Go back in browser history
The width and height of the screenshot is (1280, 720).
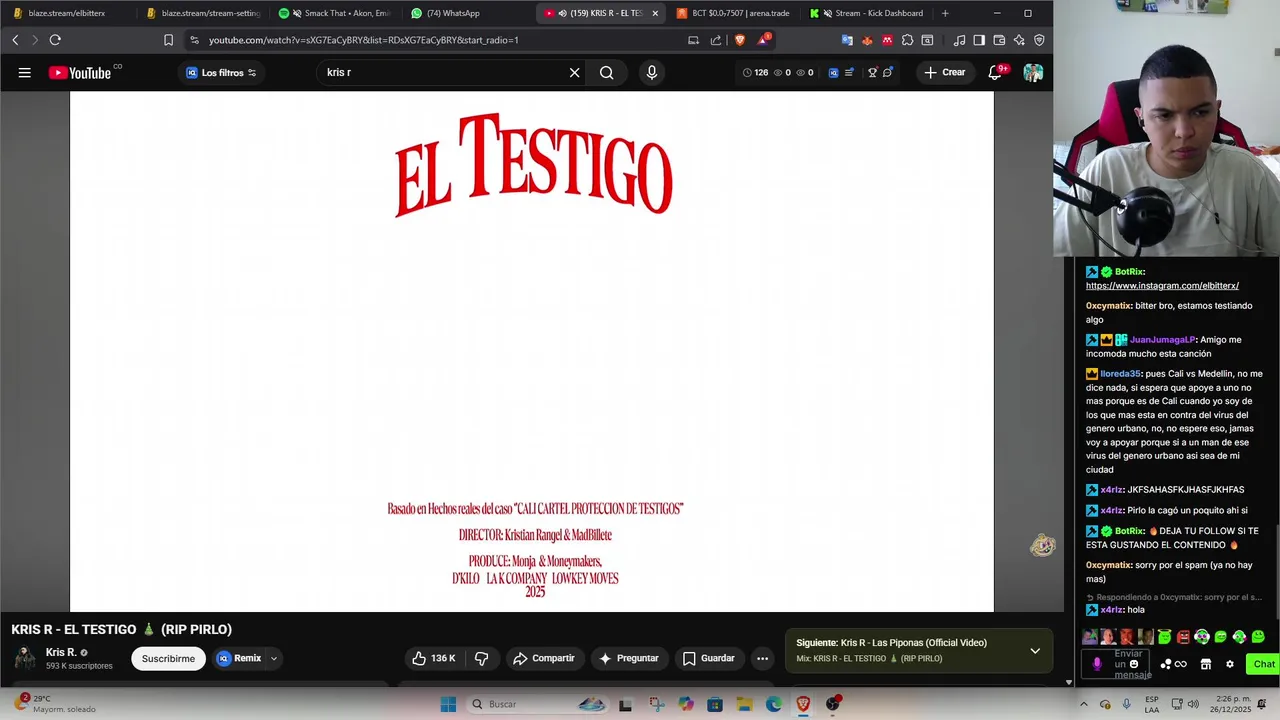[15, 40]
